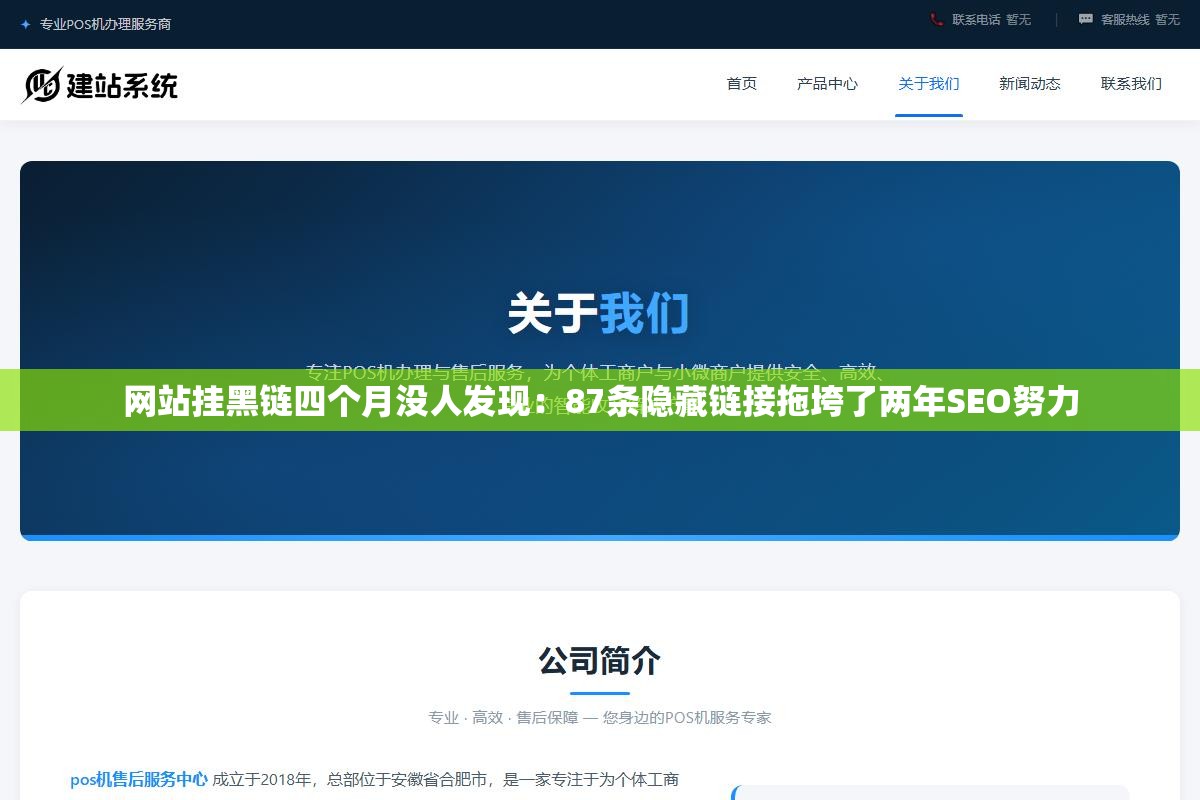Screen dimensions: 1200x800
Task: Select the 关于我们 navigation tab
Action: click(929, 84)
